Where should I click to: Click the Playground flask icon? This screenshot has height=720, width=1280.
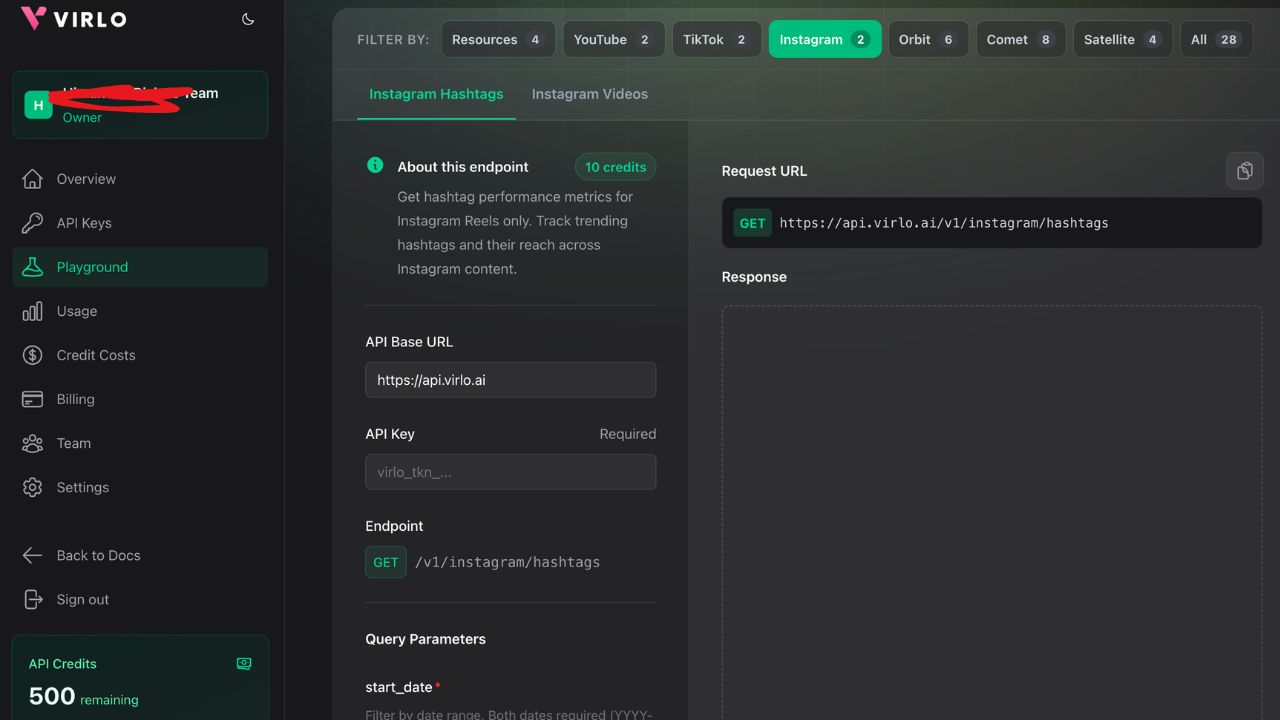(33, 267)
